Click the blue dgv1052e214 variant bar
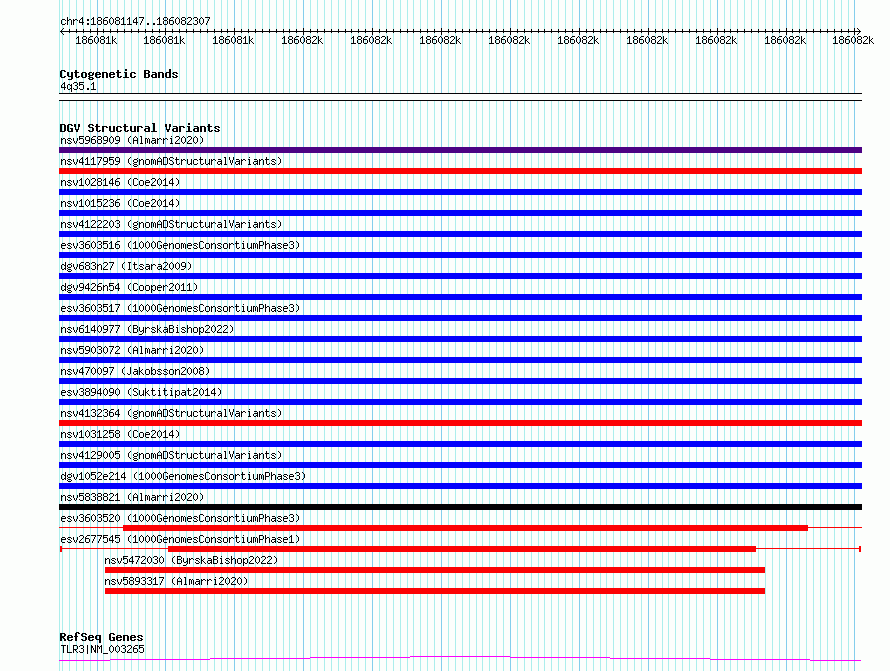Screen dimensions: 890x671 point(460,486)
